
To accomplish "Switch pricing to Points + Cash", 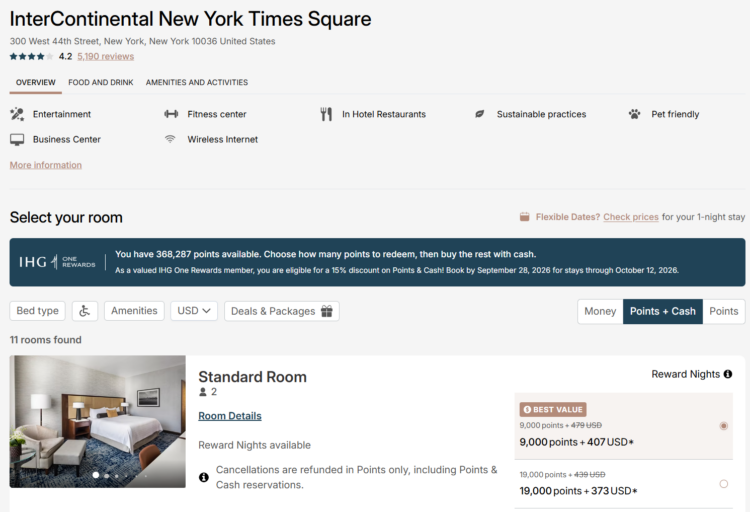I will (662, 312).
